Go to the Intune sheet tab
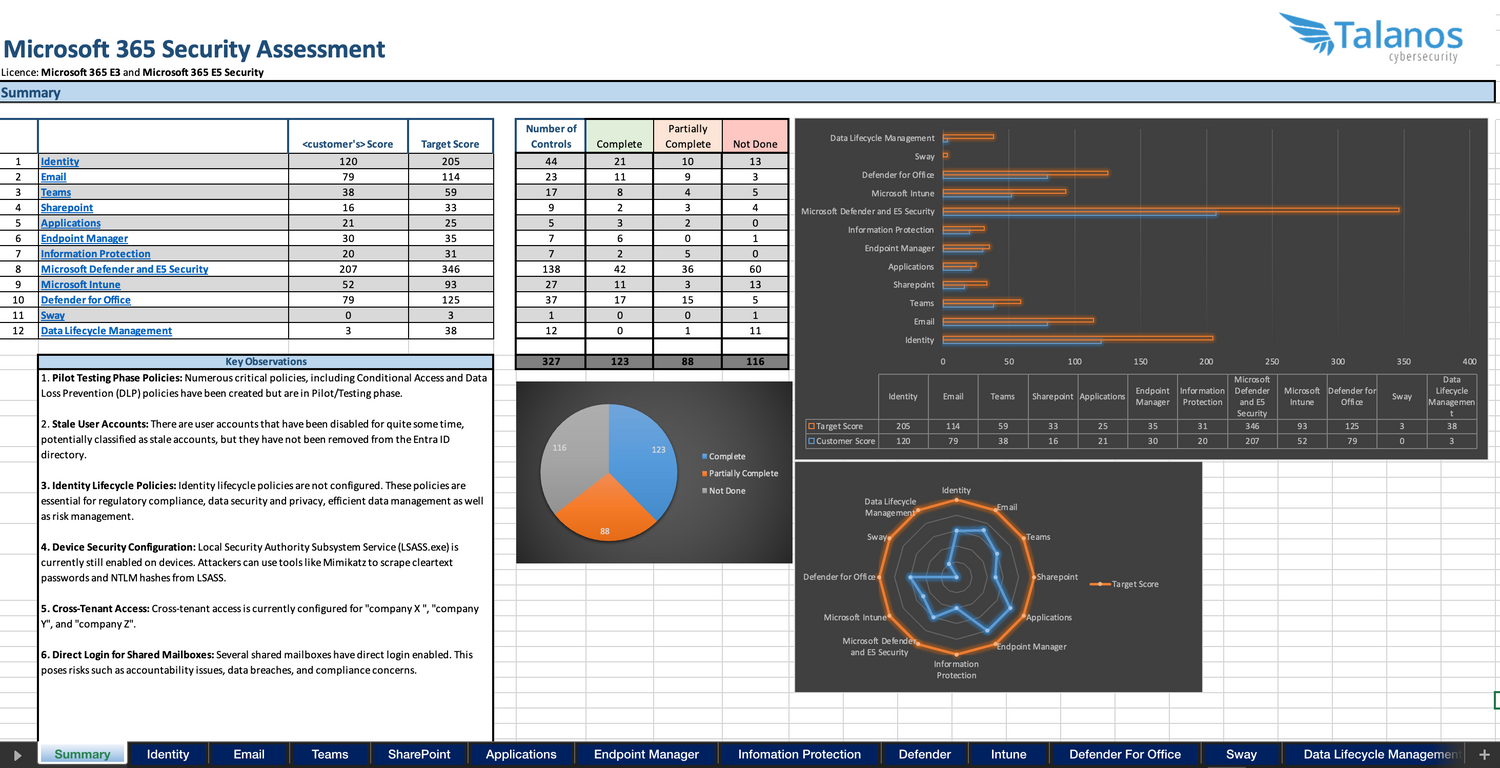 pos(1009,755)
